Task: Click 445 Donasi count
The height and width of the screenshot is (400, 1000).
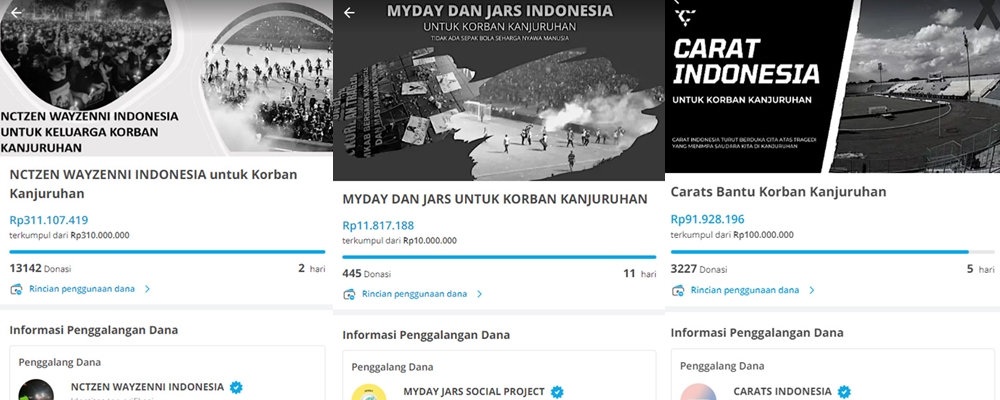Action: click(x=367, y=274)
